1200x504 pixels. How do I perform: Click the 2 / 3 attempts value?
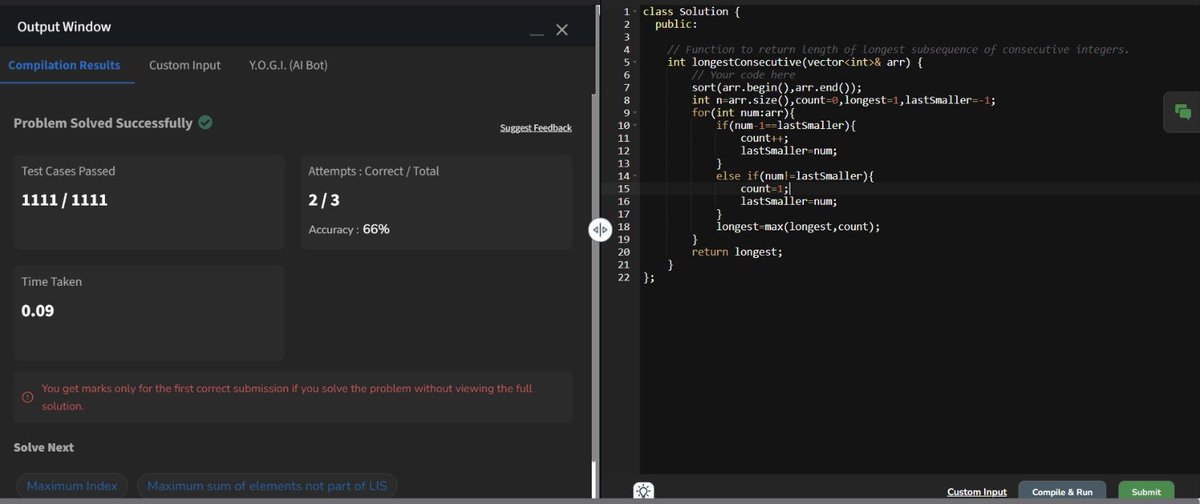(324, 200)
